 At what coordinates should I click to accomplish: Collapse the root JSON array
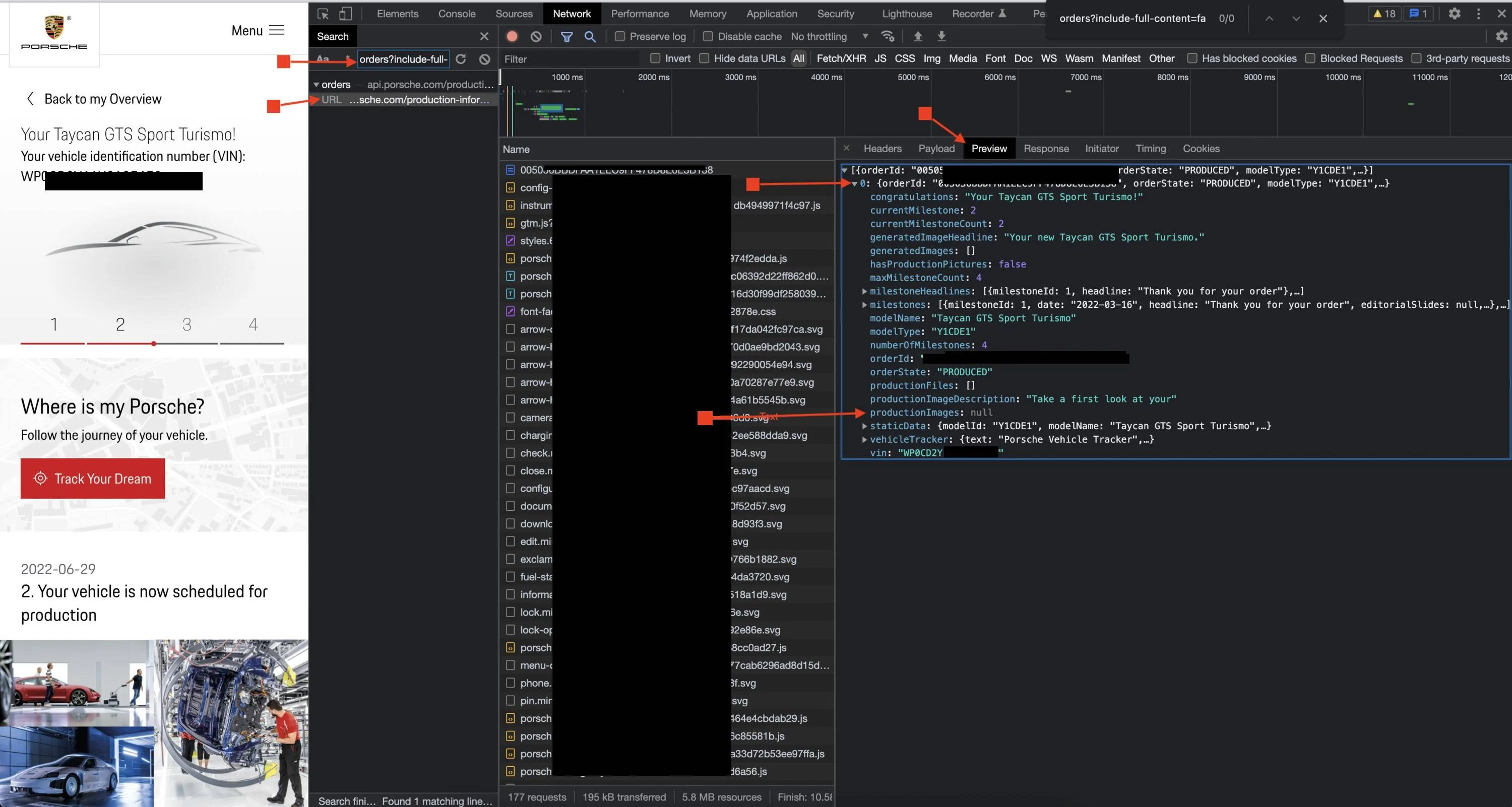[x=845, y=170]
